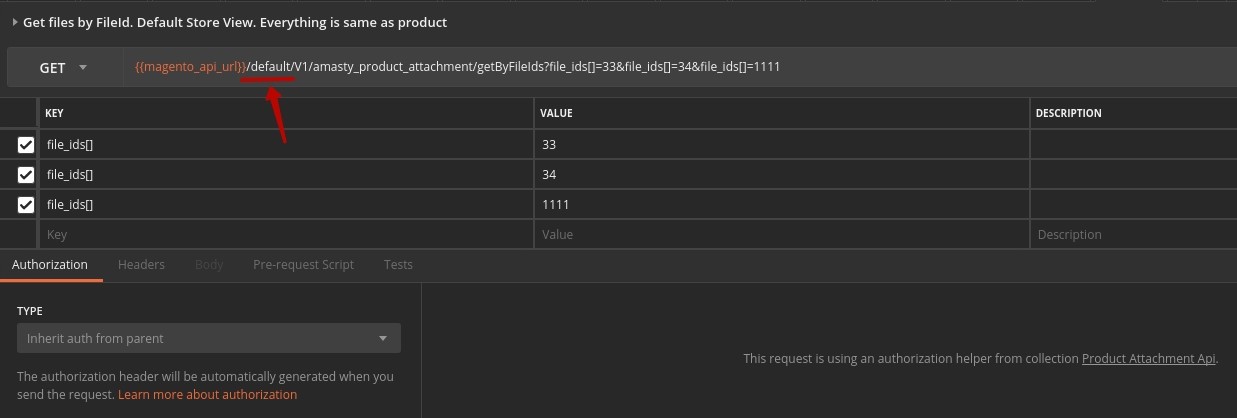
Task: Click the request URL field
Action: coord(600,67)
